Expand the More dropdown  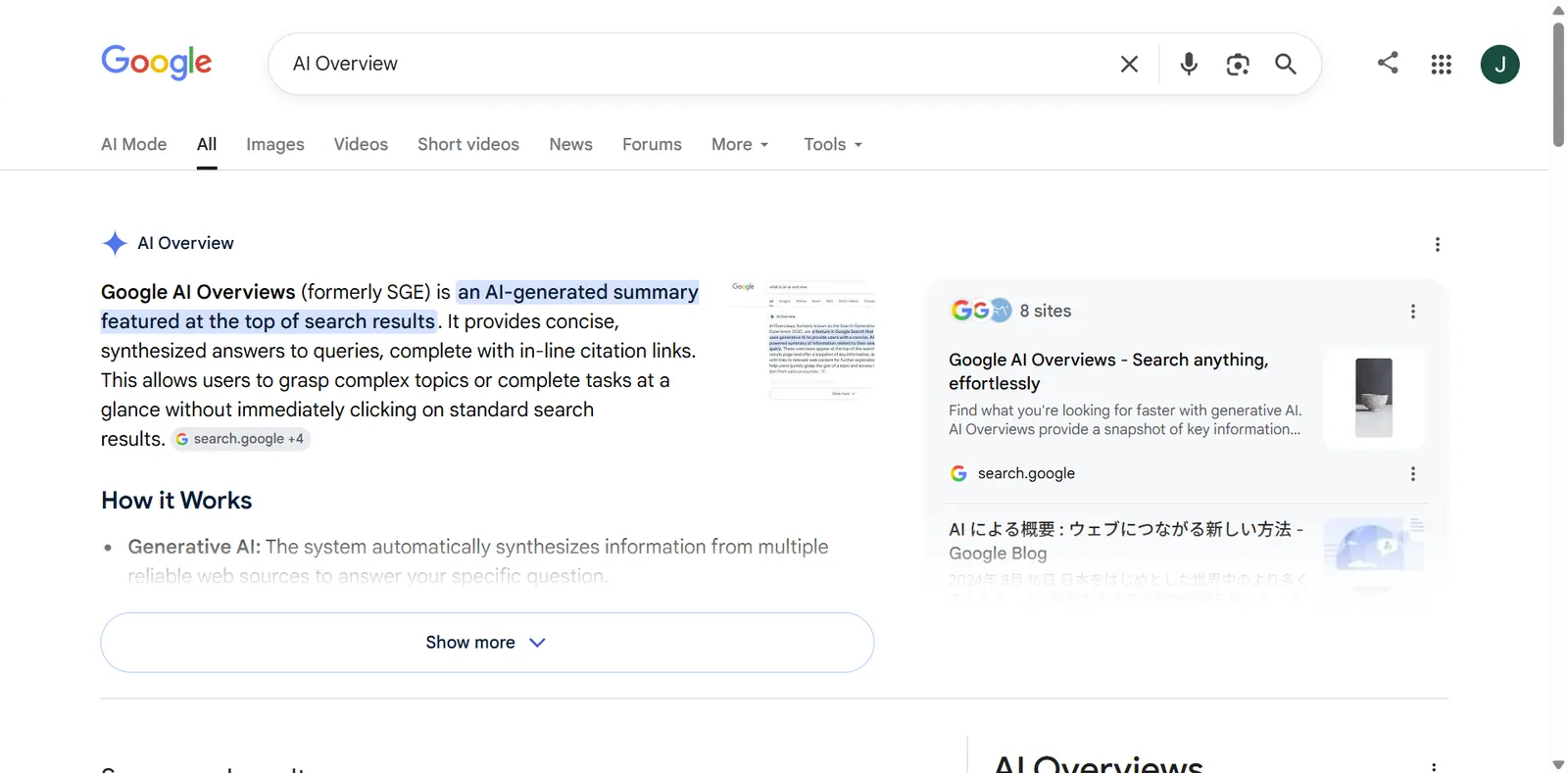[740, 144]
